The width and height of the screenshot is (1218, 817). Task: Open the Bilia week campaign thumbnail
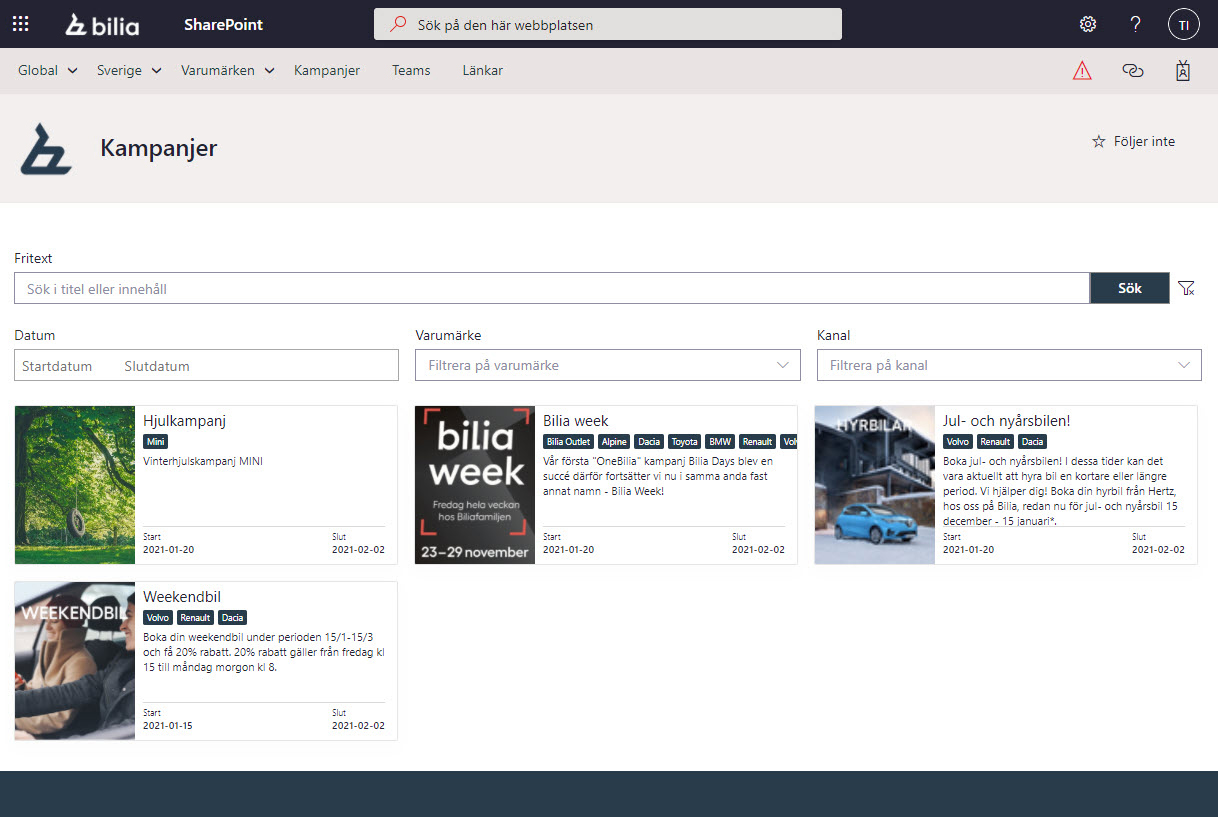475,485
